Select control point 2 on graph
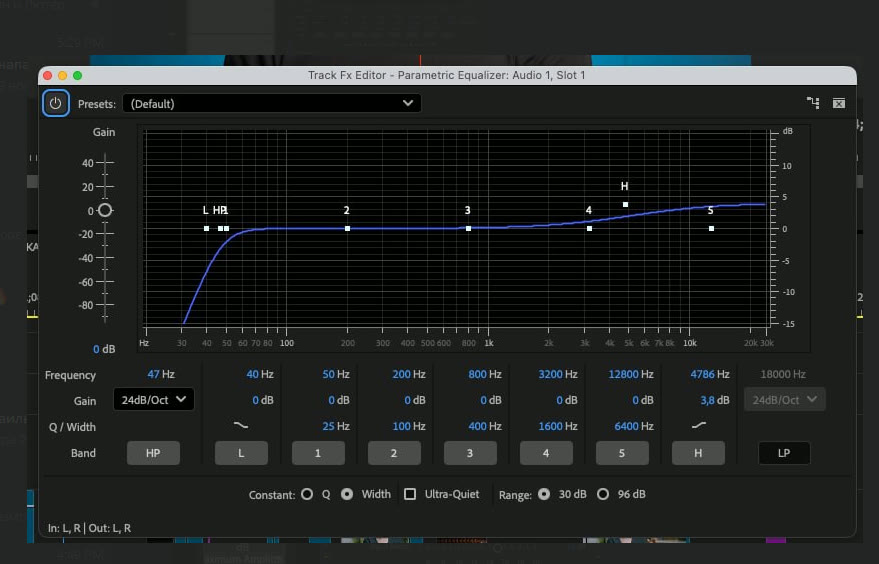879x564 pixels. click(x=348, y=228)
